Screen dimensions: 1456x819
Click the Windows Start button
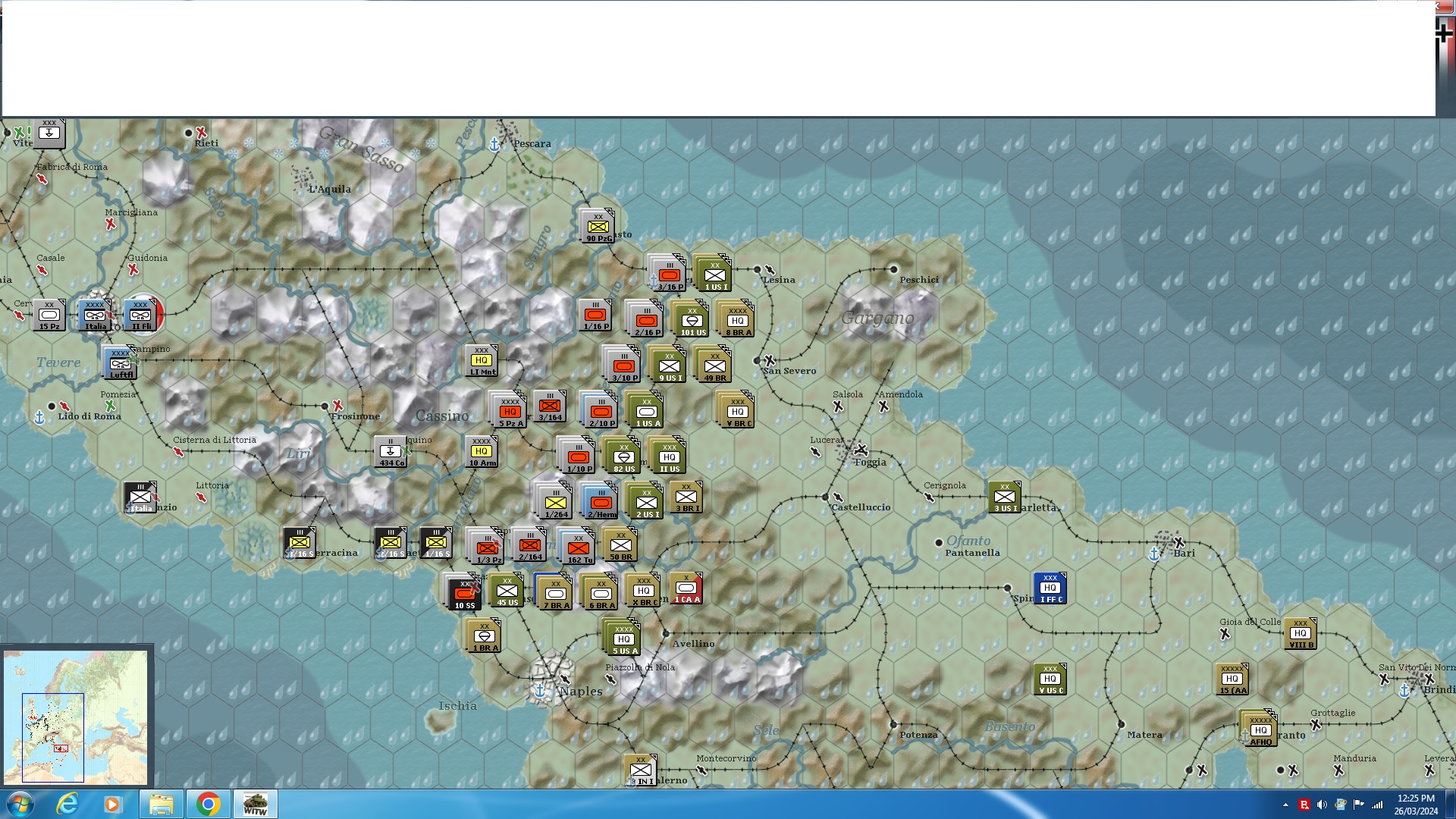pyautogui.click(x=19, y=804)
